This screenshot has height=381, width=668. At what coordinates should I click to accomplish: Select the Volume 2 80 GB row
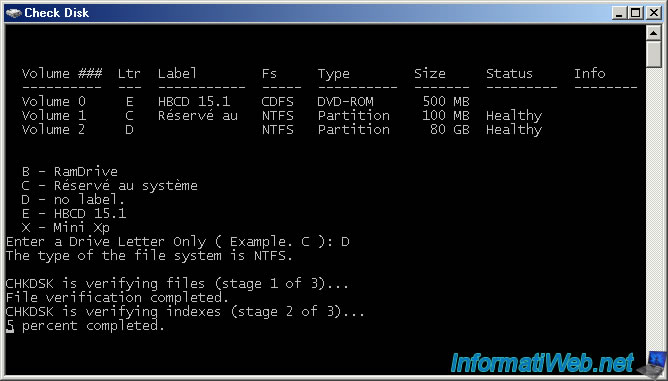point(282,130)
